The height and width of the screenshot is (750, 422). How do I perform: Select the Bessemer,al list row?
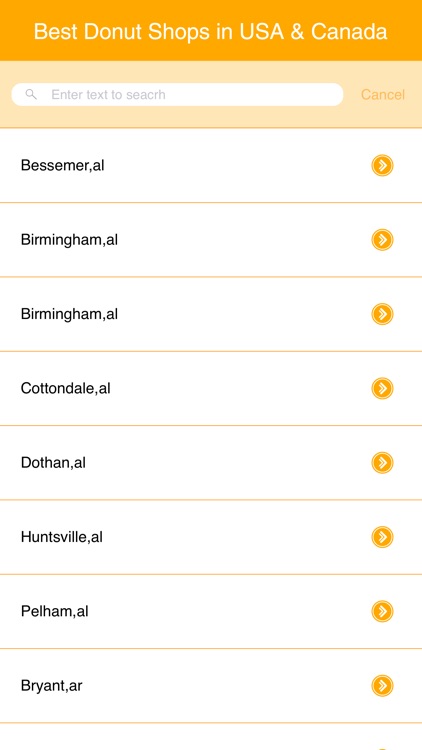coord(211,165)
